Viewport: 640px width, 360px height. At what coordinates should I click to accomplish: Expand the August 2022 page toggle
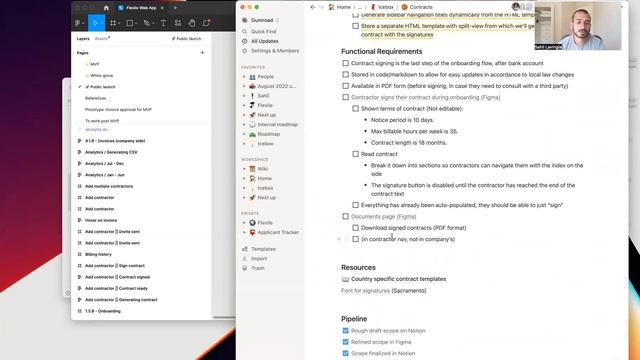pyautogui.click(x=244, y=87)
